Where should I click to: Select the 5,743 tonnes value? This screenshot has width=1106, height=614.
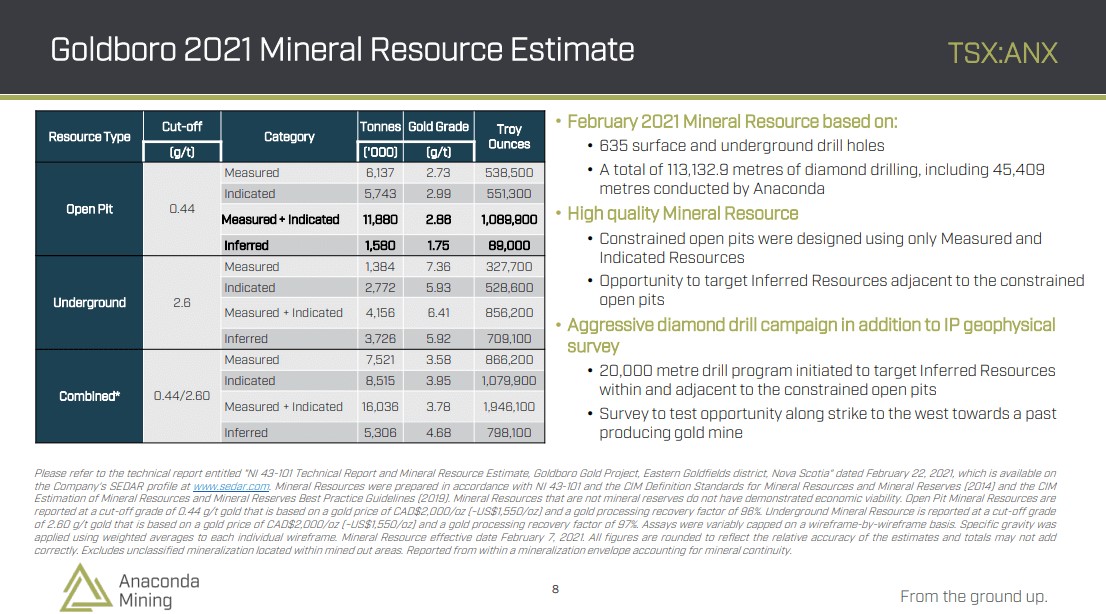380,194
